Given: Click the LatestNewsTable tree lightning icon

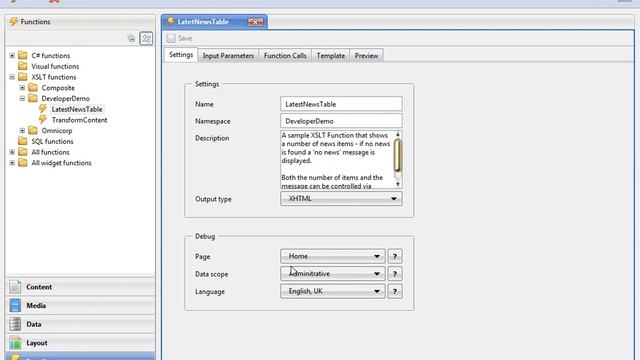Looking at the screenshot, I should tap(43, 109).
